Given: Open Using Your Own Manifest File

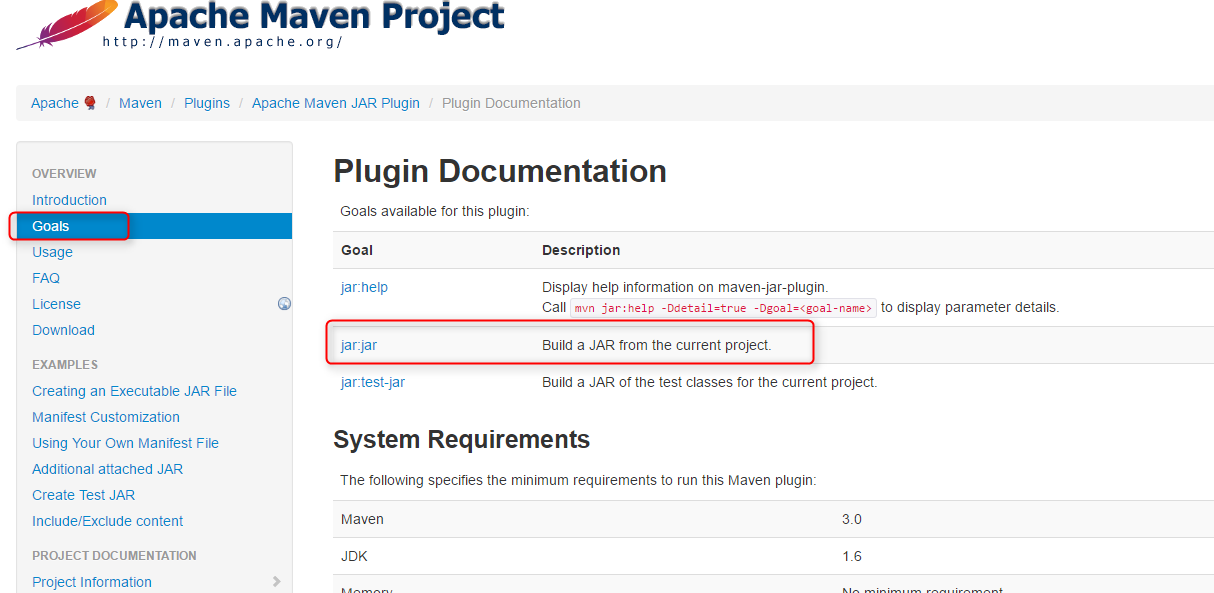Looking at the screenshot, I should [125, 443].
